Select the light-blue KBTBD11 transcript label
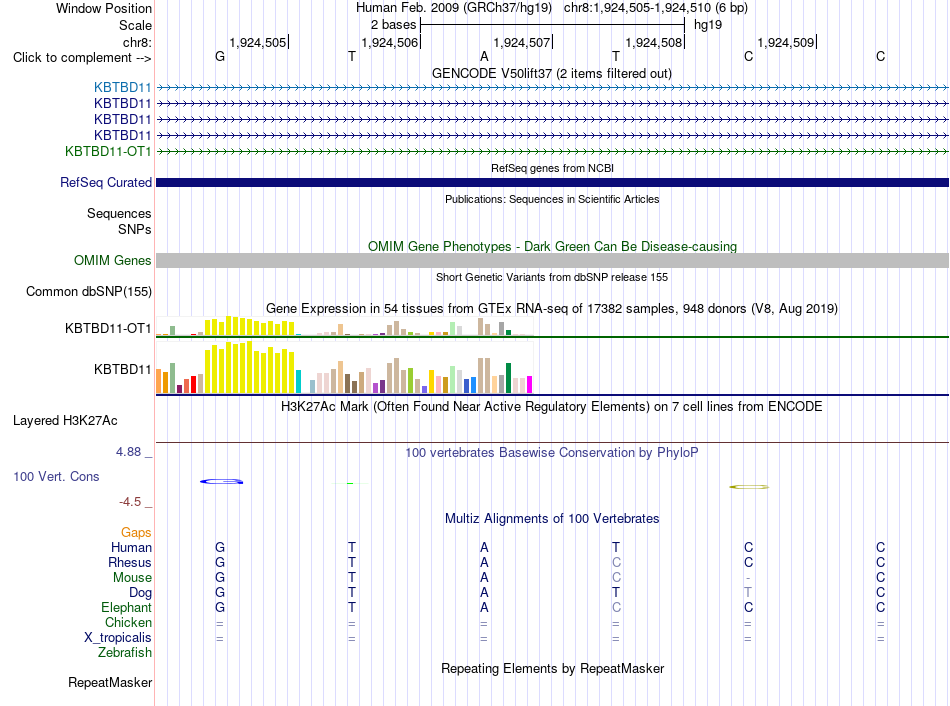950x706 pixels. tap(122, 87)
